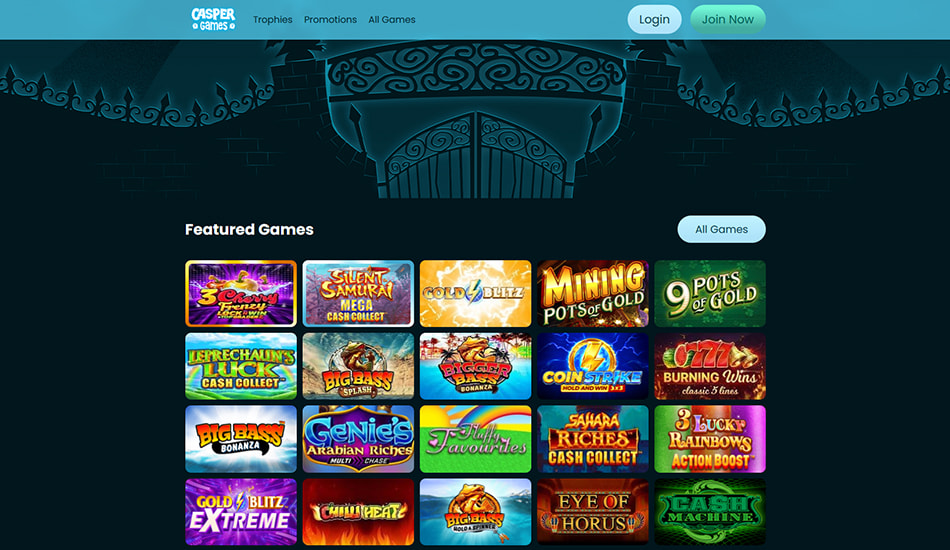Click the Login button
950x550 pixels.
654,19
